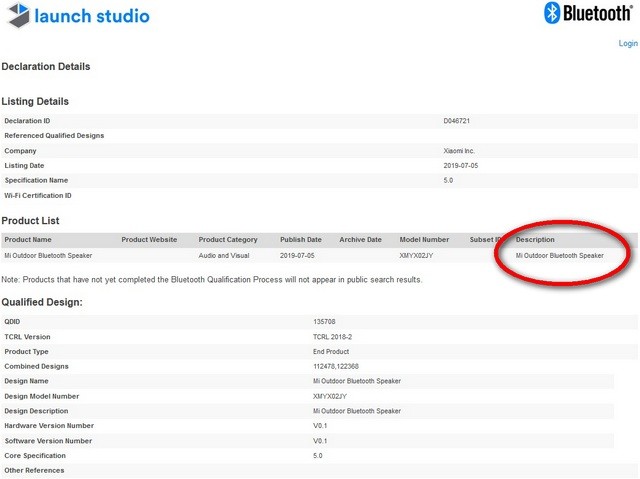Click the Qualified Design heading

point(42,302)
